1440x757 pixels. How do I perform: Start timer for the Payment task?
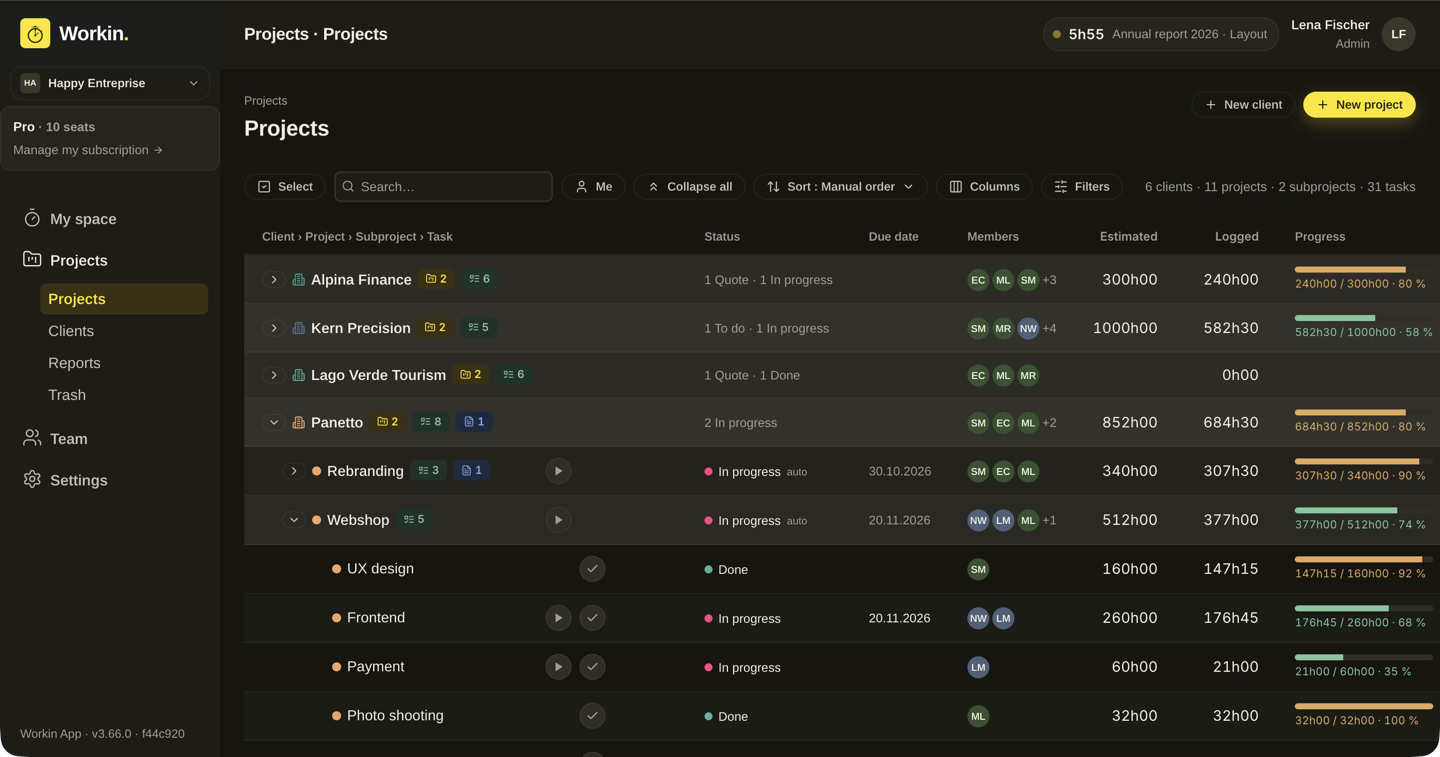[x=558, y=667]
